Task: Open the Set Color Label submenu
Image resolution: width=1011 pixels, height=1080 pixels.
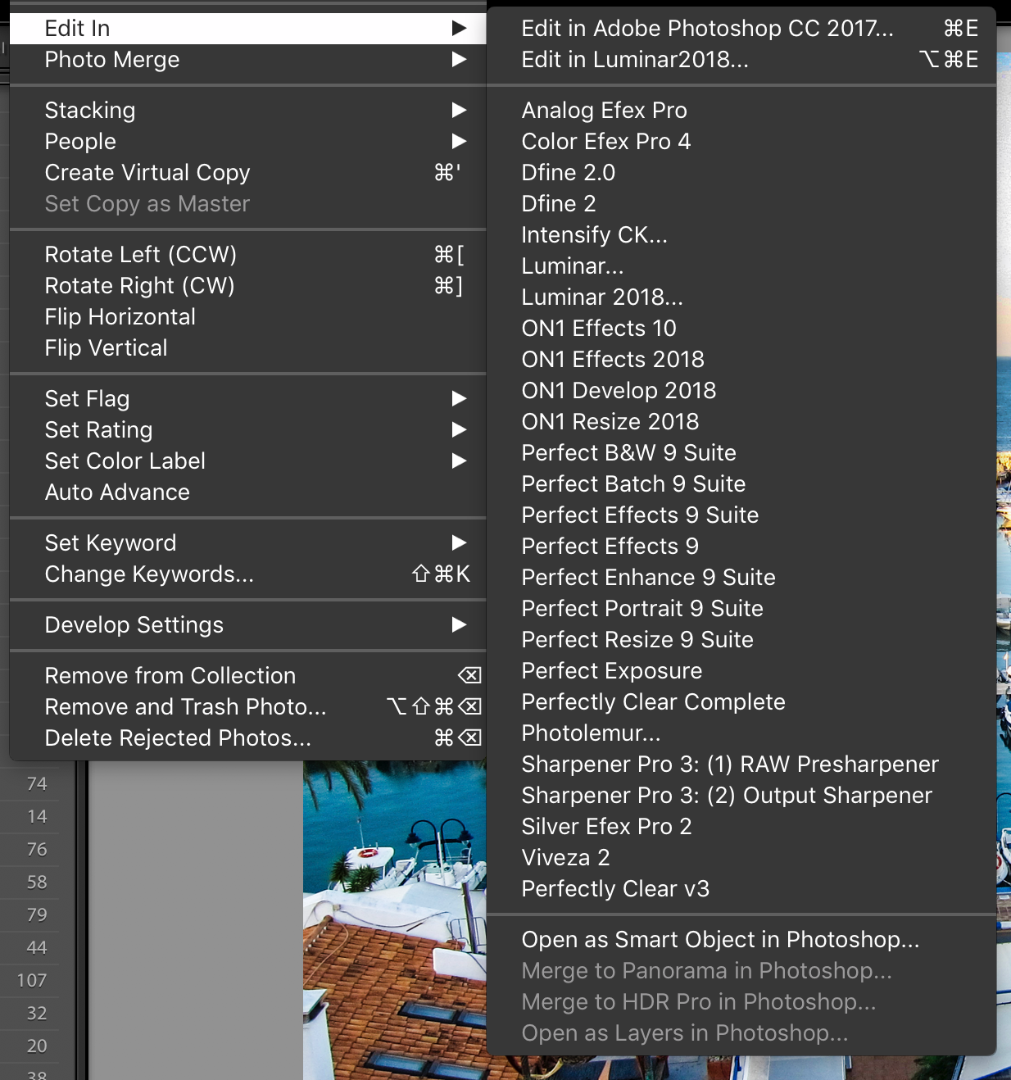Action: 125,461
